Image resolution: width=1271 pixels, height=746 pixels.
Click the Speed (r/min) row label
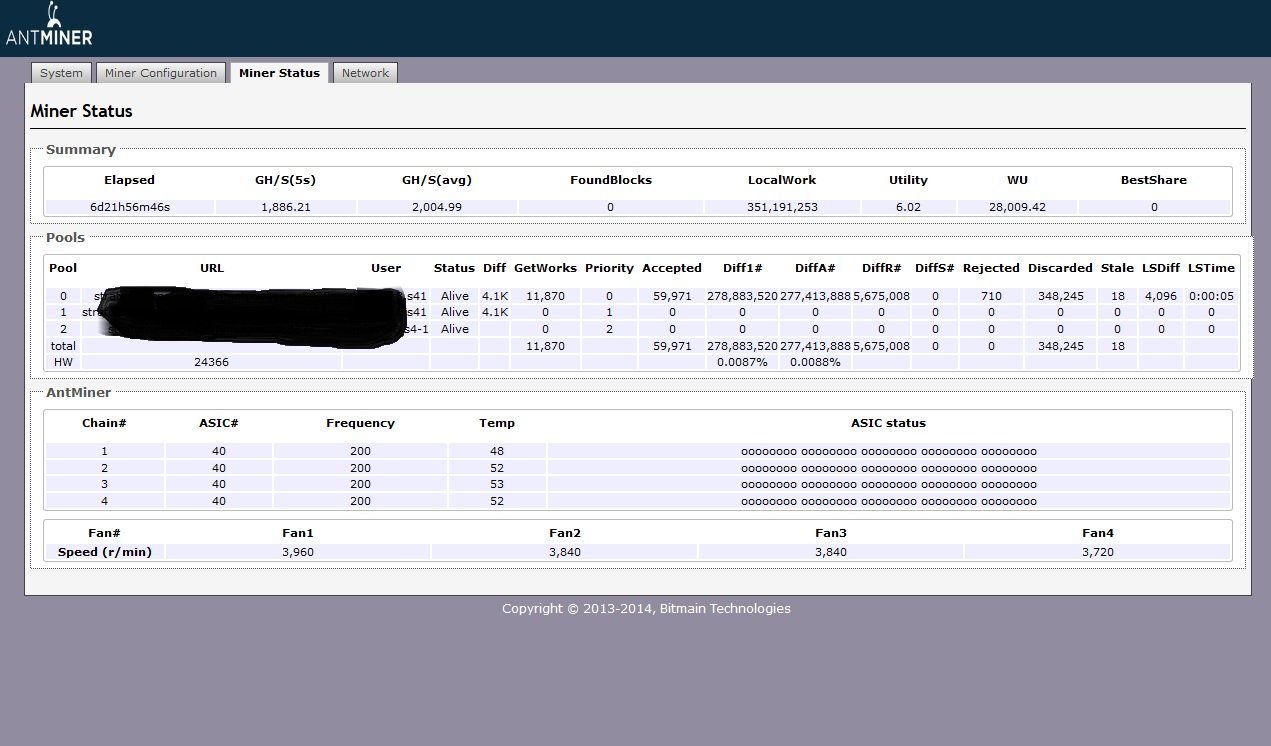pos(105,552)
